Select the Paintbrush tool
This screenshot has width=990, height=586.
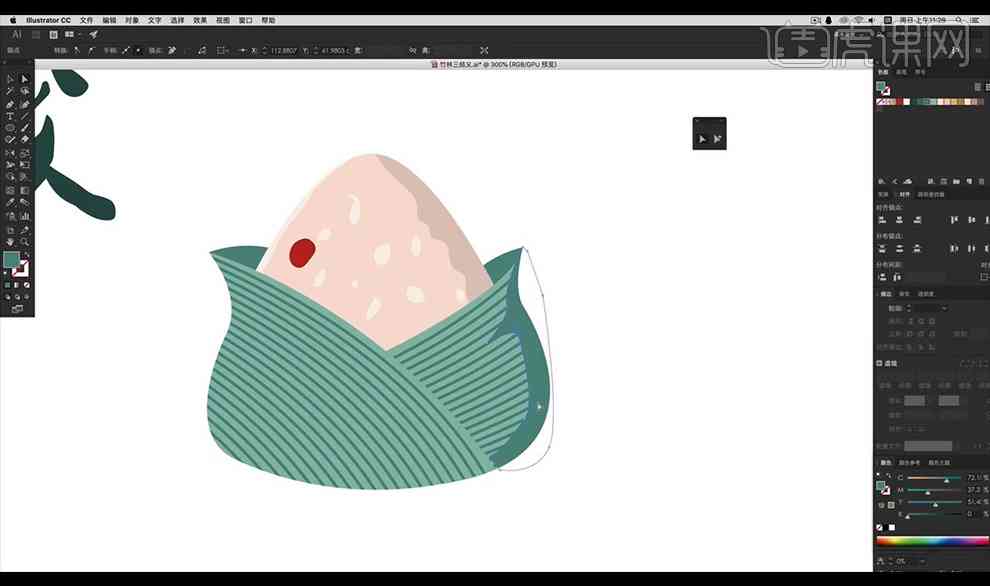tap(25, 128)
